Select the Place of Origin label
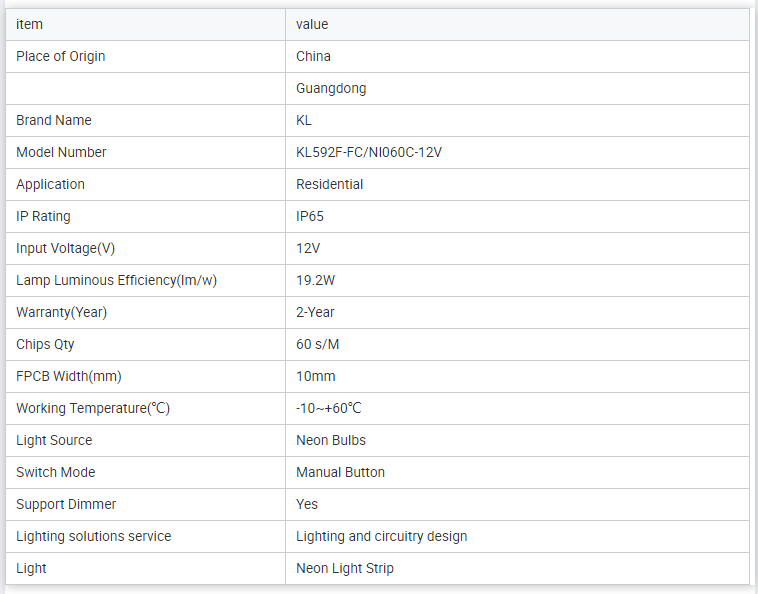Viewport: 758px width, 594px height. click(x=60, y=56)
